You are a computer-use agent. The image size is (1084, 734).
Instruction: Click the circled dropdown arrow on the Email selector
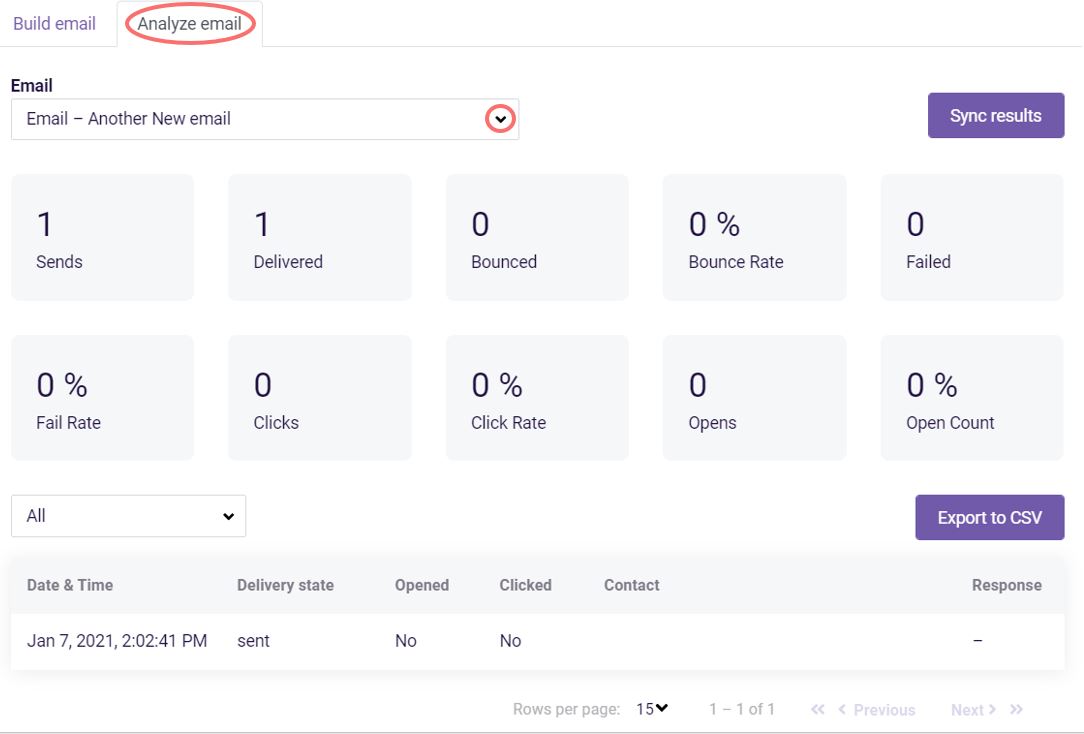(498, 118)
